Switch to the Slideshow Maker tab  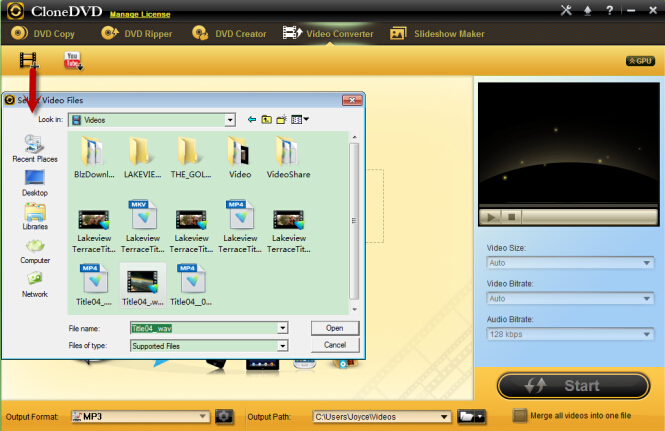(x=437, y=34)
